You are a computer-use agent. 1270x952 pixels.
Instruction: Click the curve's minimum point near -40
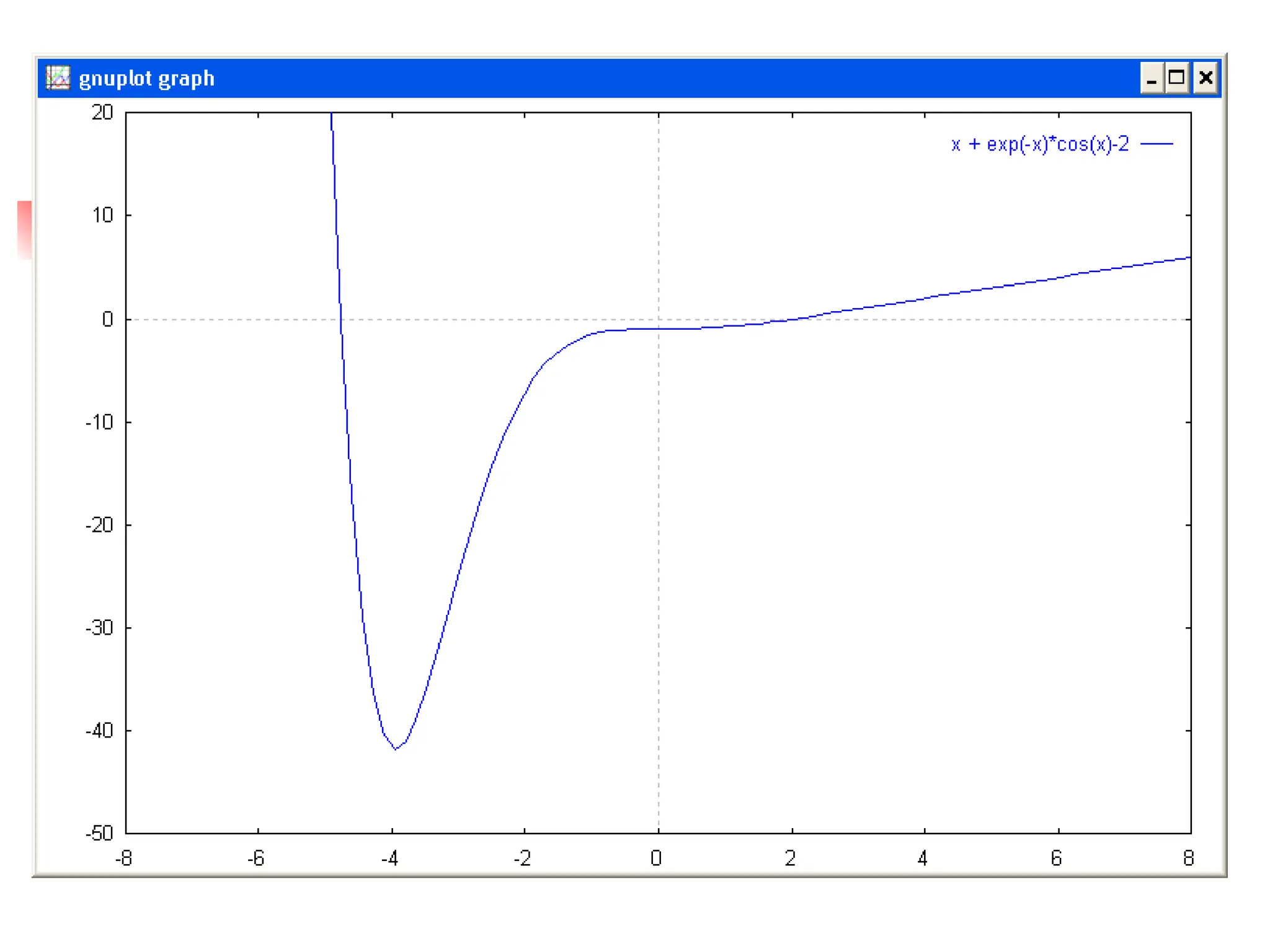click(x=396, y=748)
